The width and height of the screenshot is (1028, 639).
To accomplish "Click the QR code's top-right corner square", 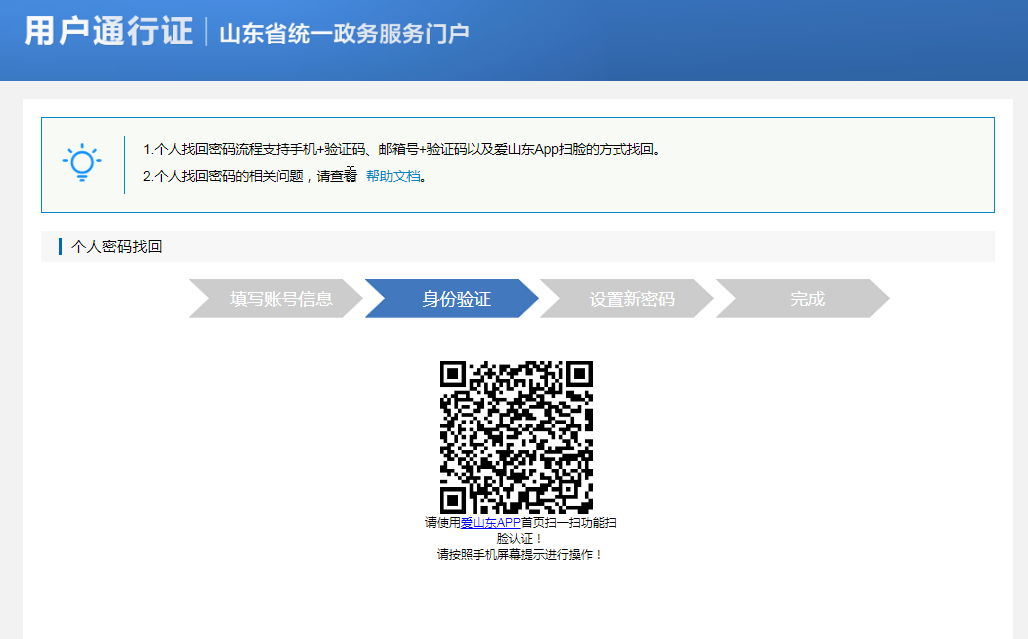I will click(580, 374).
